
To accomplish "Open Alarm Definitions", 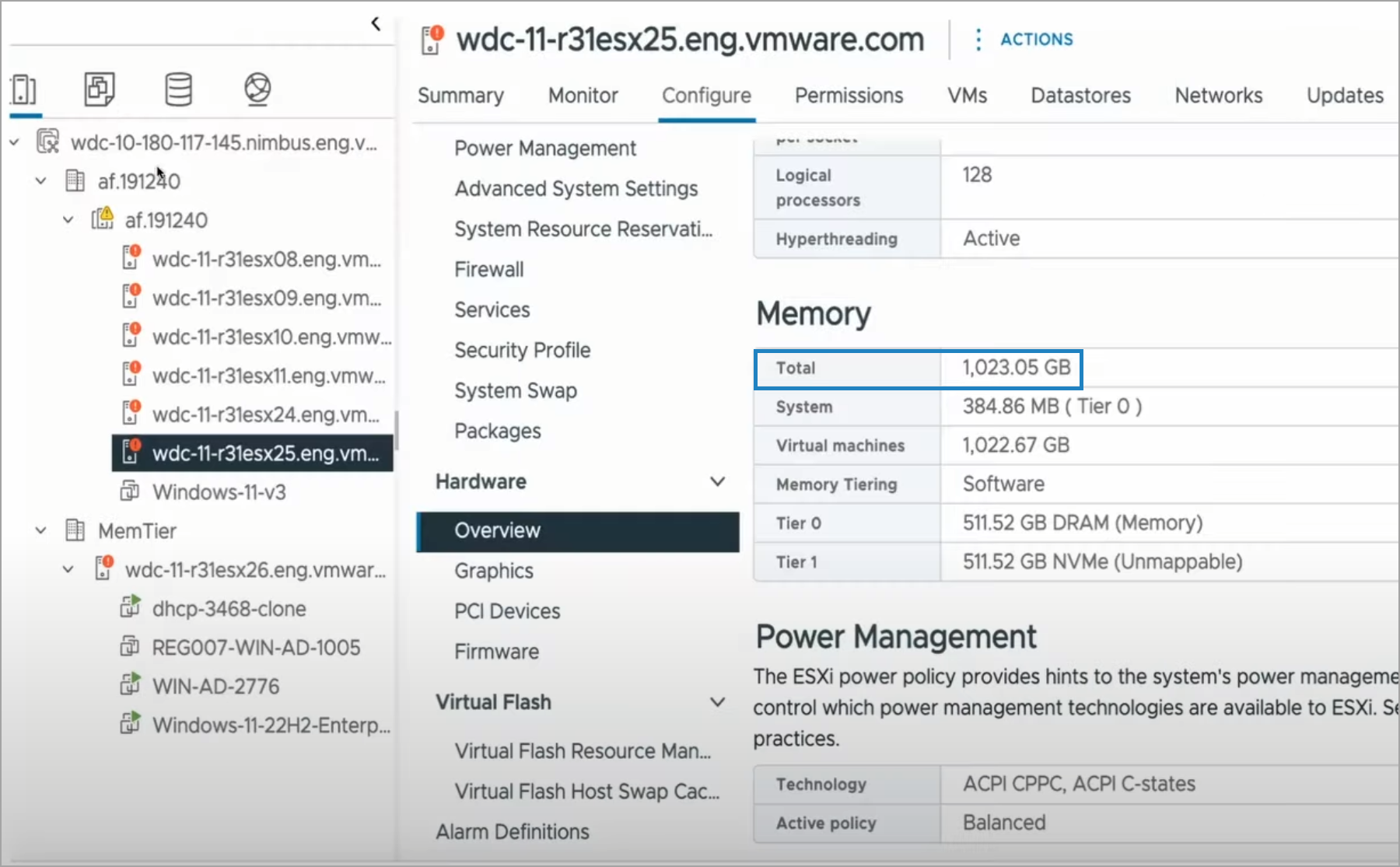I will coord(513,833).
